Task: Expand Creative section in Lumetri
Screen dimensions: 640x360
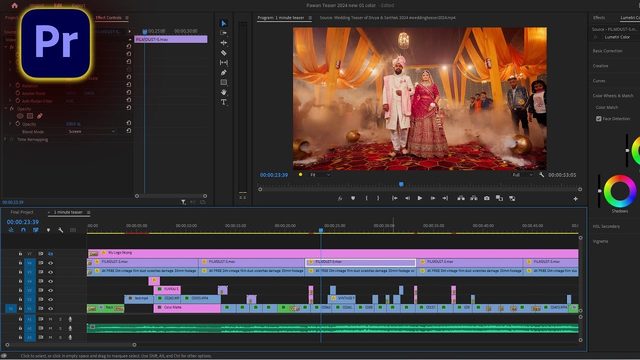Action: click(x=600, y=66)
